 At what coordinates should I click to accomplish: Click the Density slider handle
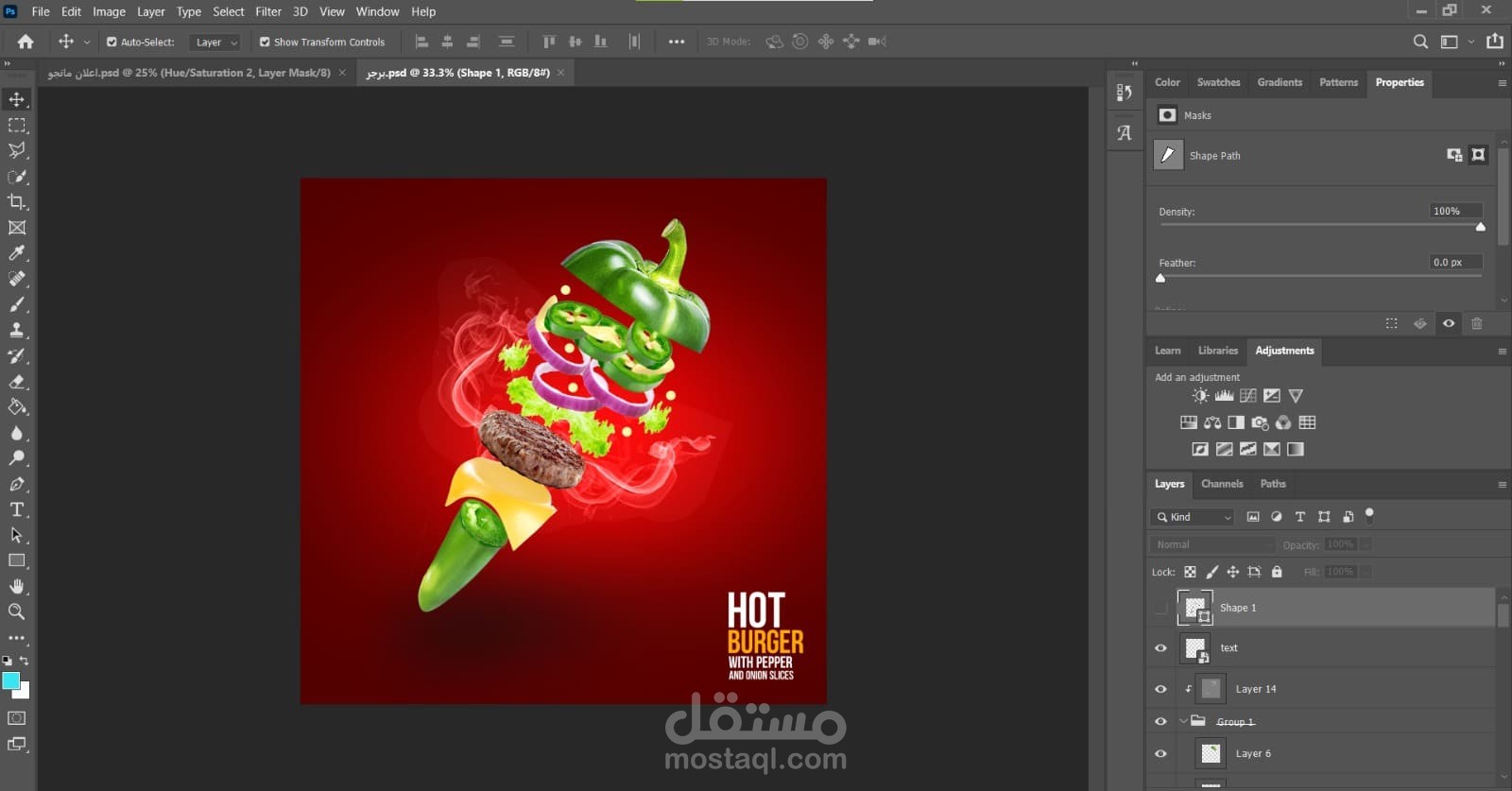coord(1481,227)
